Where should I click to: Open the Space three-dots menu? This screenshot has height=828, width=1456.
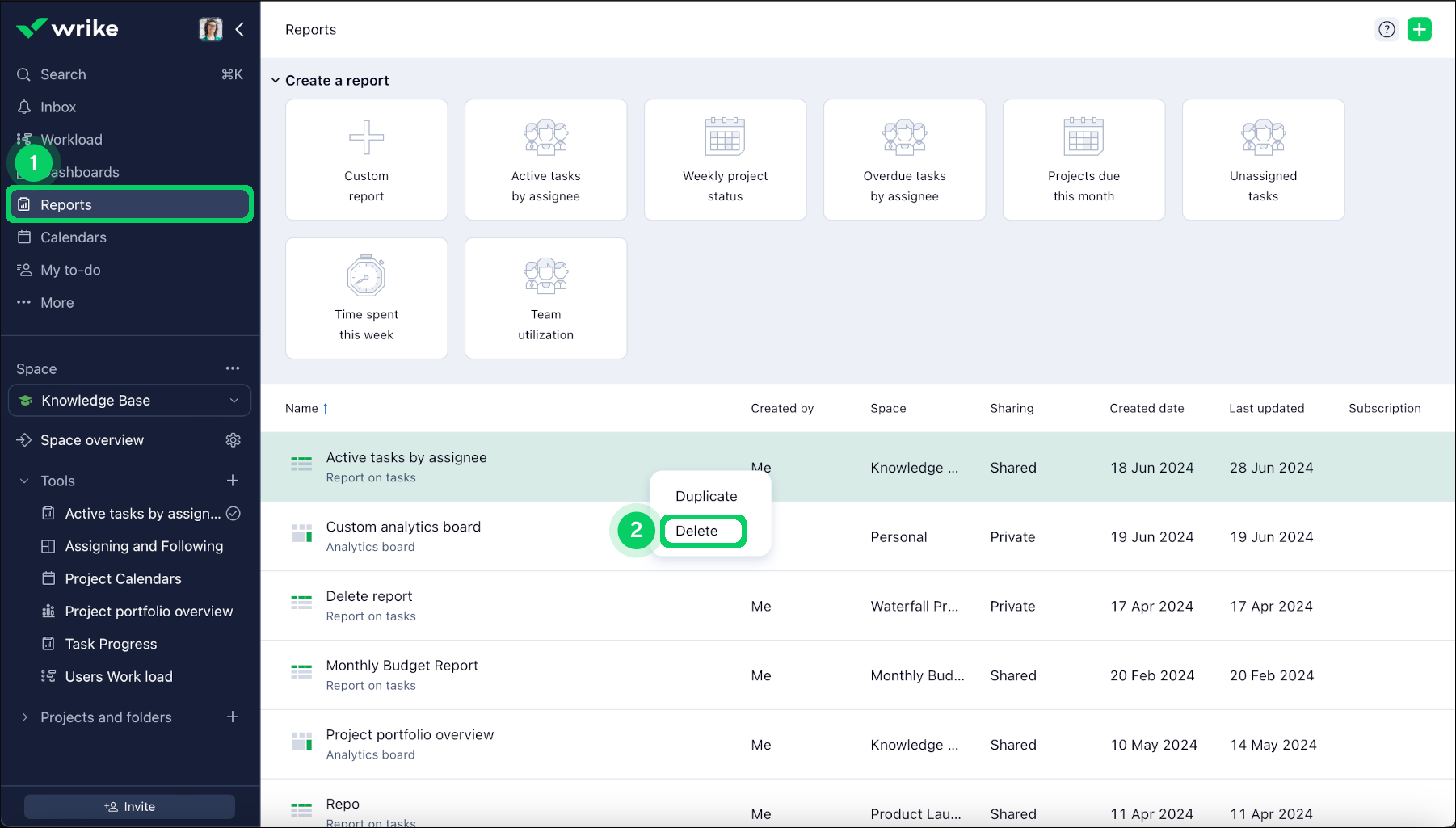pos(233,368)
